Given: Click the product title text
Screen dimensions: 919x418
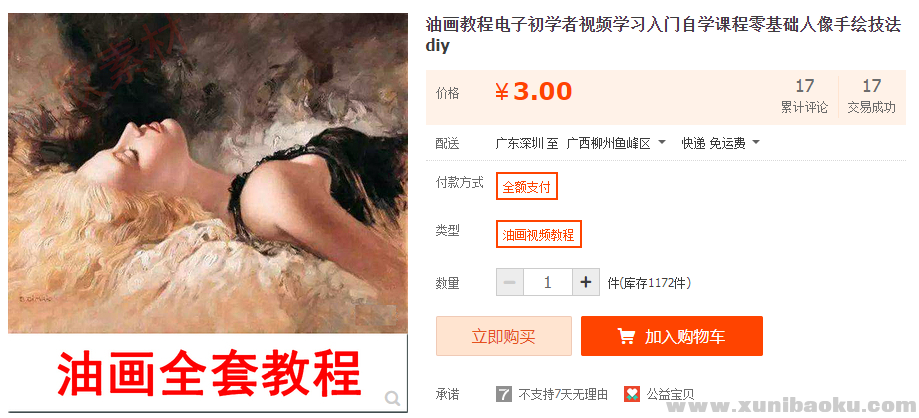Looking at the screenshot, I should (x=663, y=36).
